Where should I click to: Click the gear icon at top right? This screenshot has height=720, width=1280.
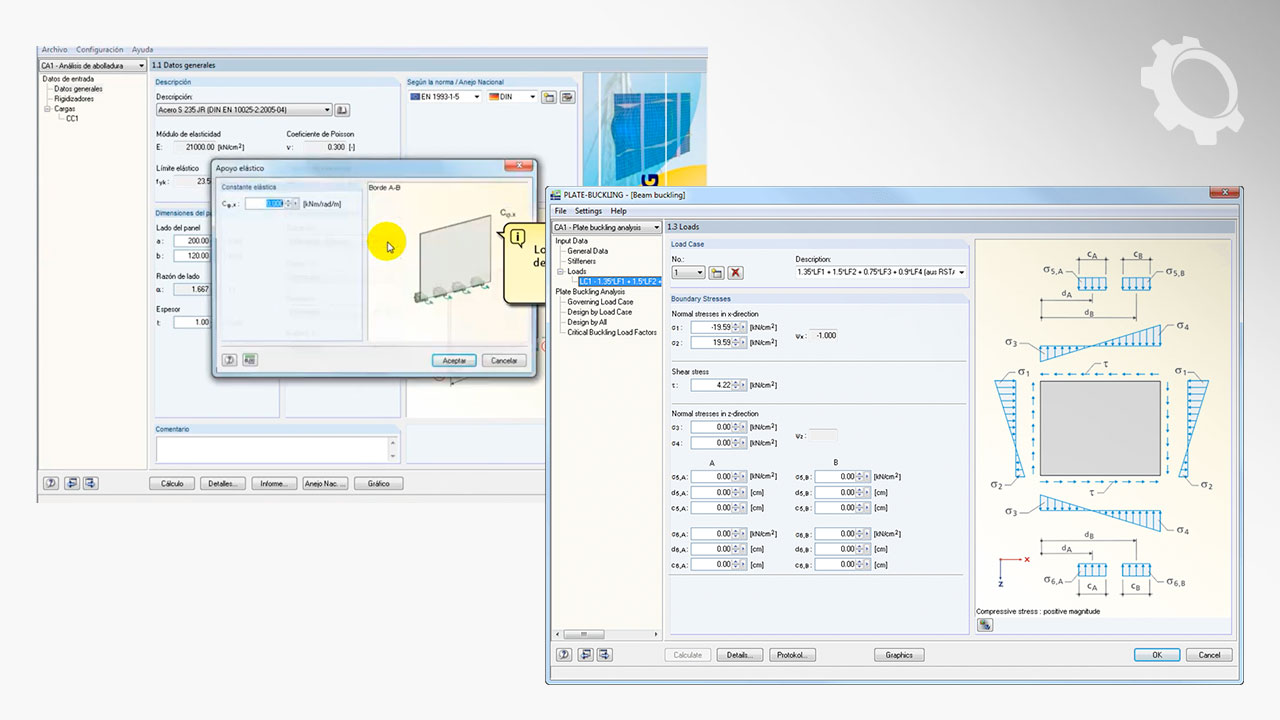[1193, 84]
